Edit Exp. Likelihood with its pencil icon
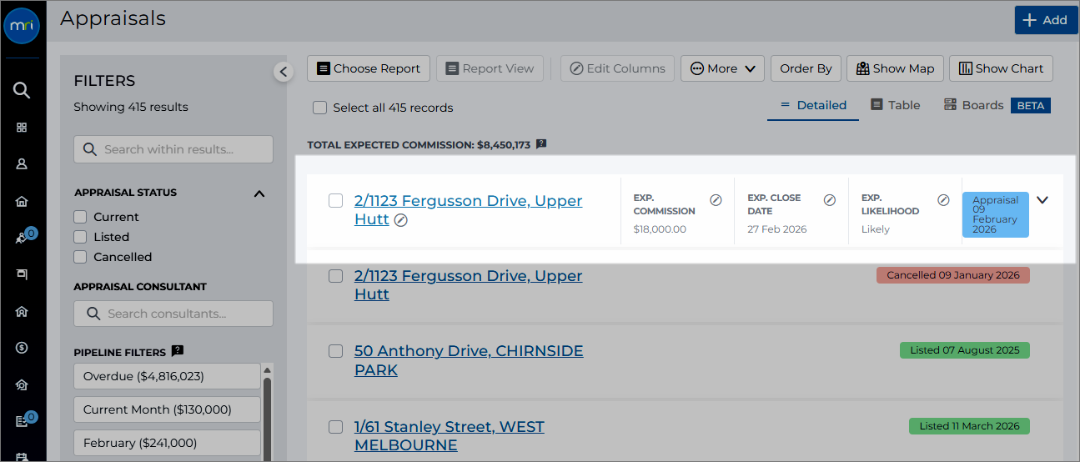 [x=944, y=200]
